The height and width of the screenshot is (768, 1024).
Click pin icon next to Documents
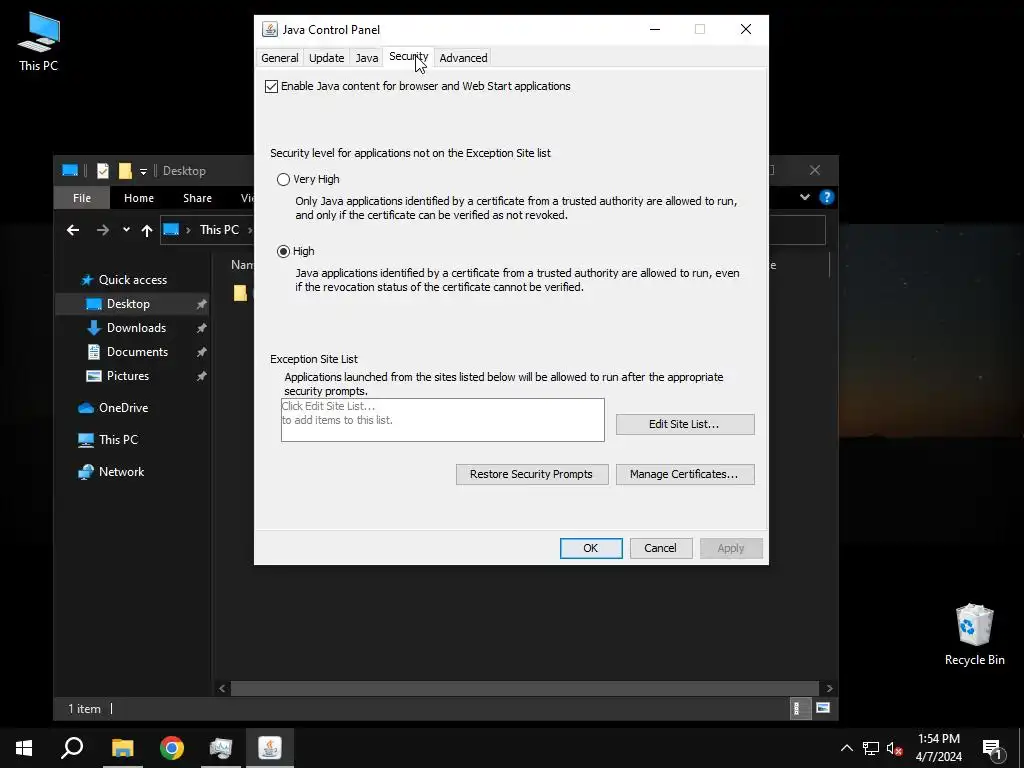[202, 353]
